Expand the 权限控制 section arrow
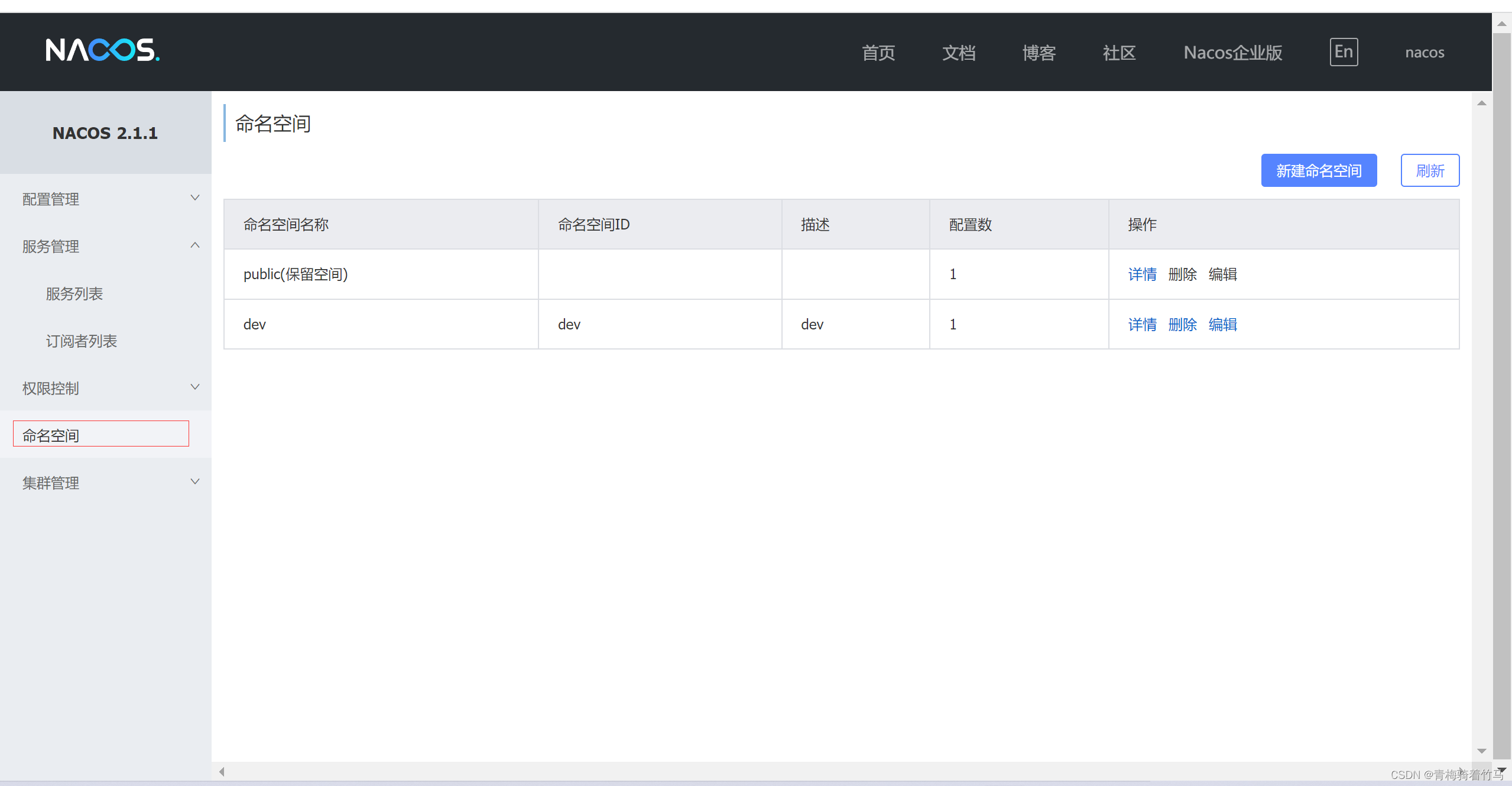 [194, 387]
